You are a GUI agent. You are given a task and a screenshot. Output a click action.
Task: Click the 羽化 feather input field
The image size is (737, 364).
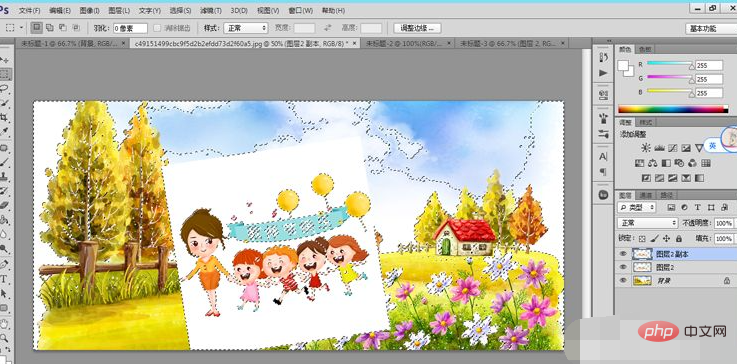(x=130, y=28)
